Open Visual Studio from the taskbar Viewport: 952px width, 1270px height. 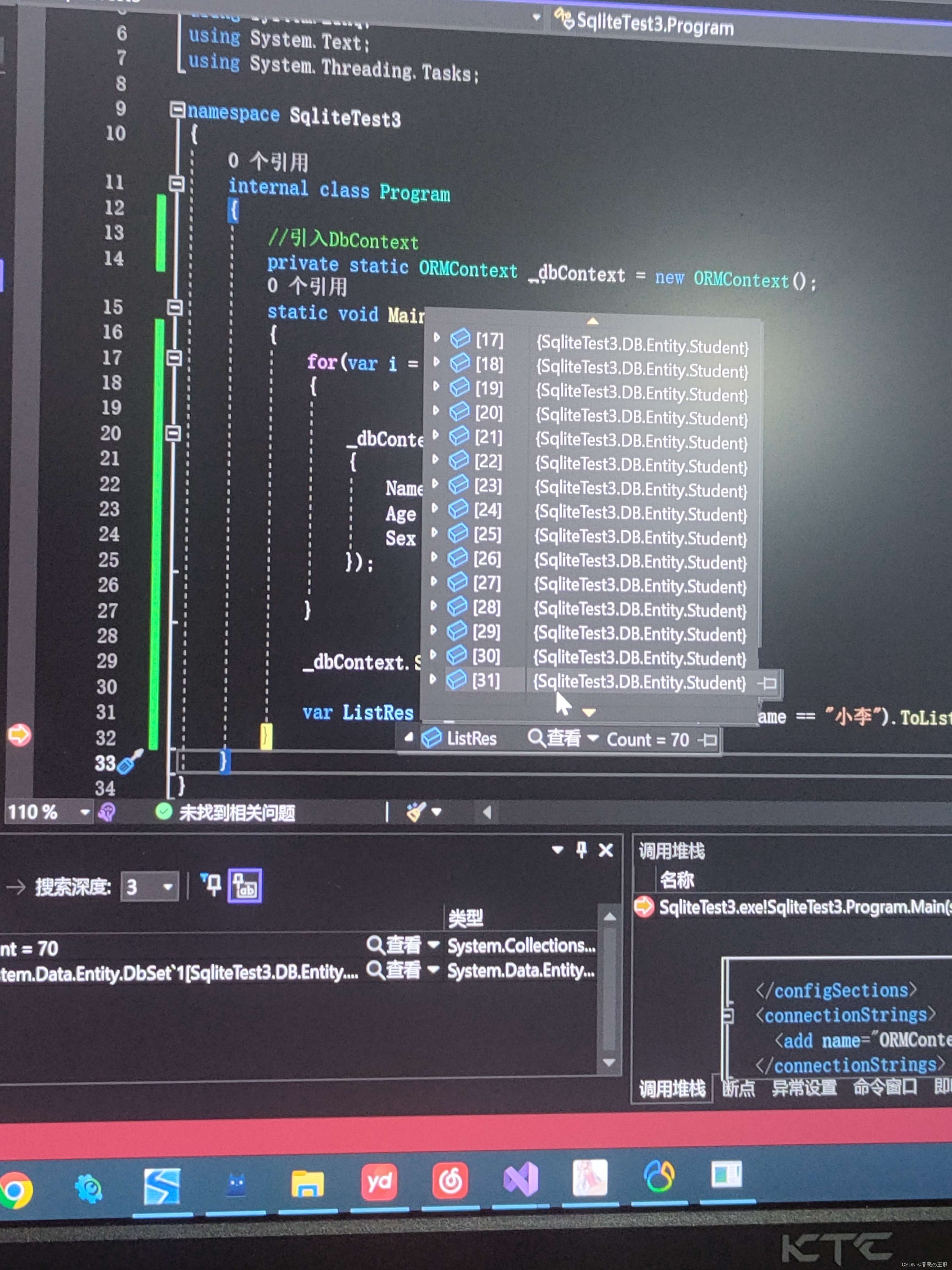click(x=521, y=1179)
